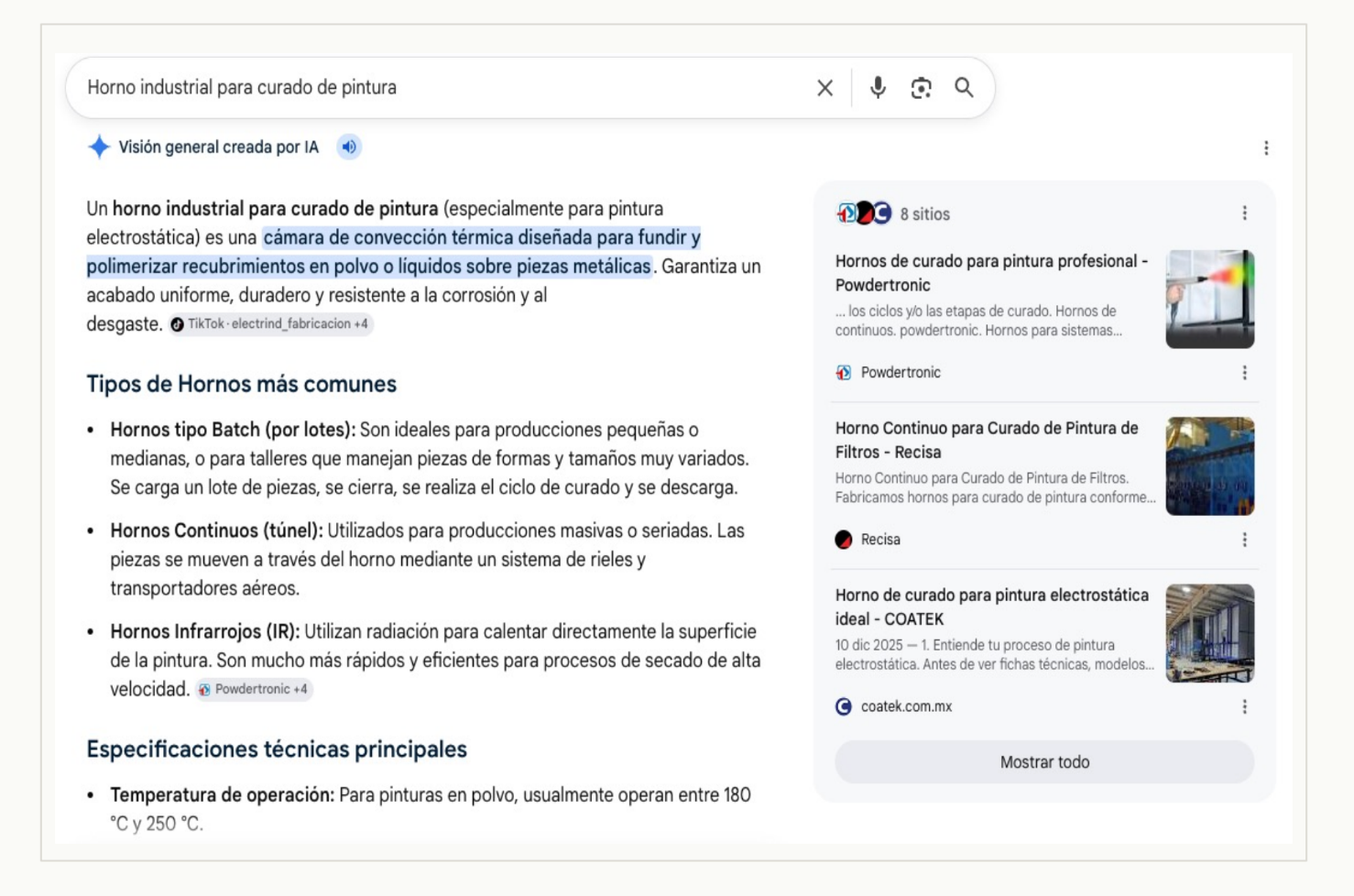The height and width of the screenshot is (896, 1354).
Task: Click the '8 sitios' label
Action: 924,214
